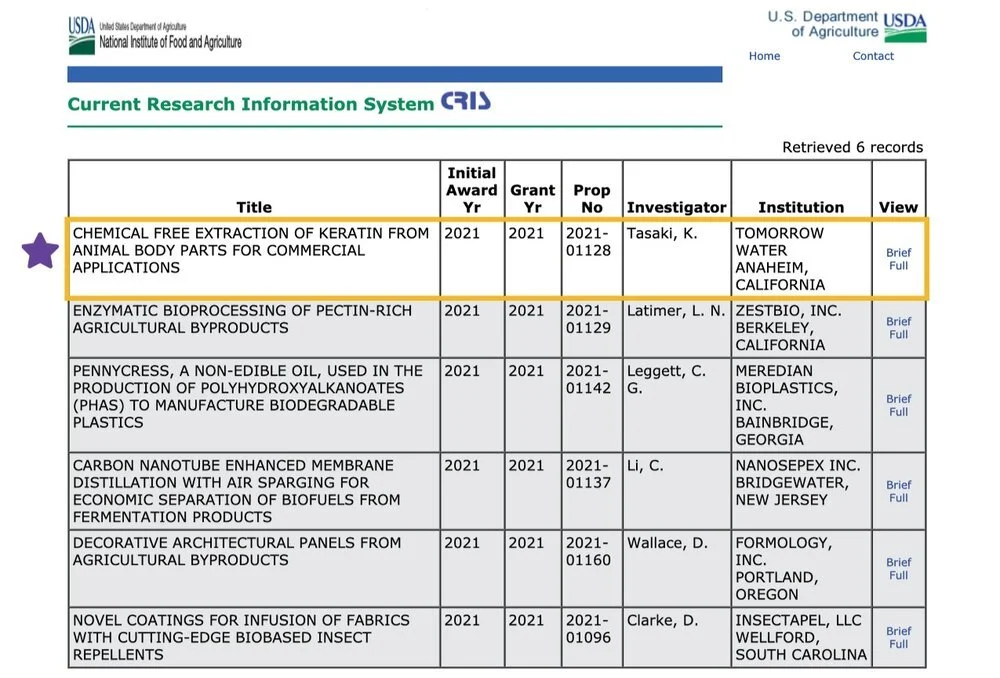Open the Home link
Viewport: 1000px width, 678px height.
tap(764, 56)
